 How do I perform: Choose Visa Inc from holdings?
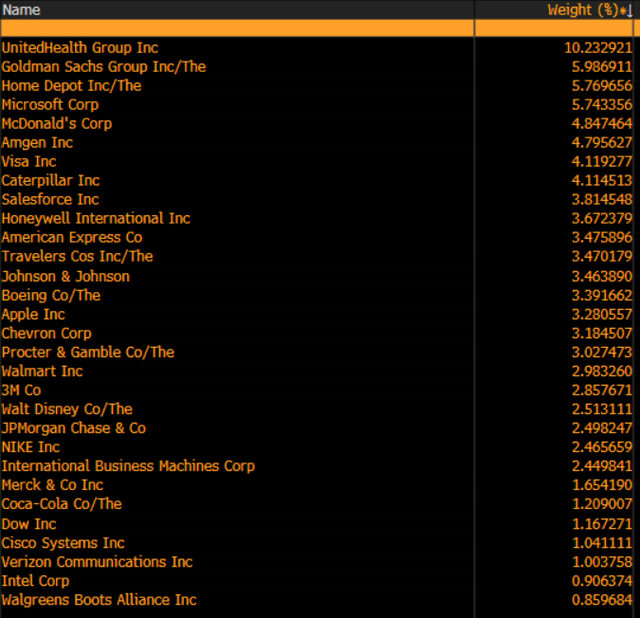(29, 161)
